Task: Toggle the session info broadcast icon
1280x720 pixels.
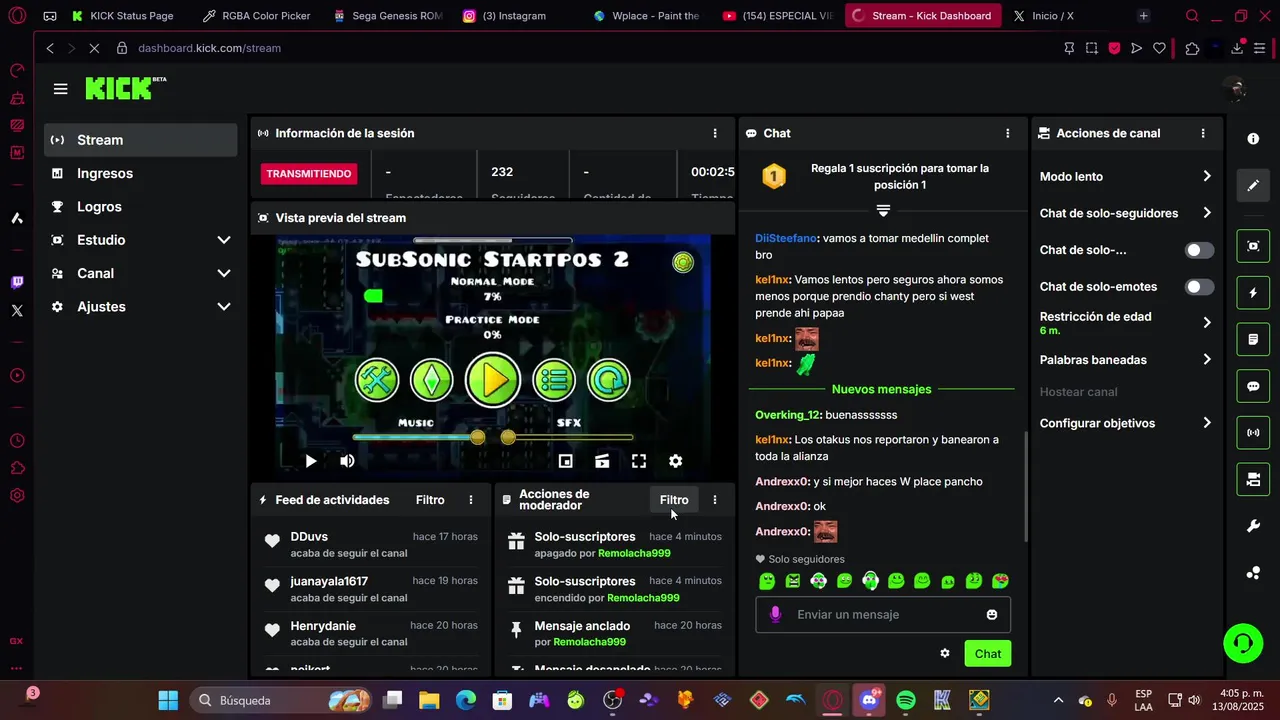Action: (1253, 433)
